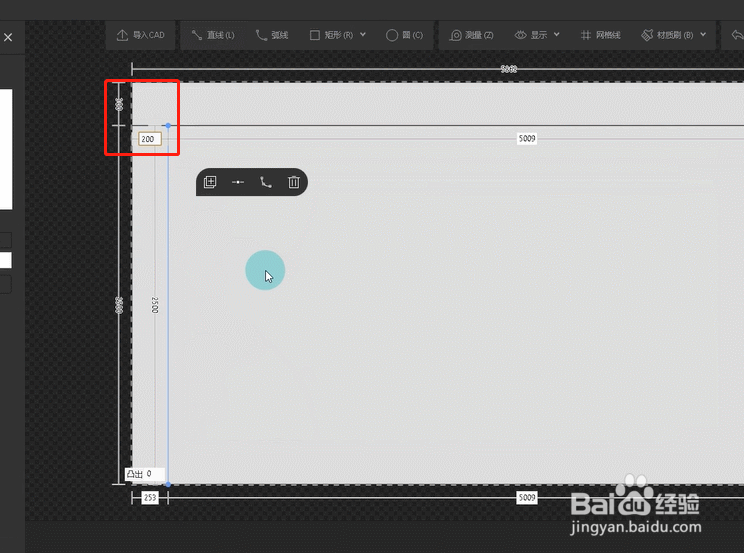Click the 253 dimension value
This screenshot has width=744, height=553.
click(150, 498)
